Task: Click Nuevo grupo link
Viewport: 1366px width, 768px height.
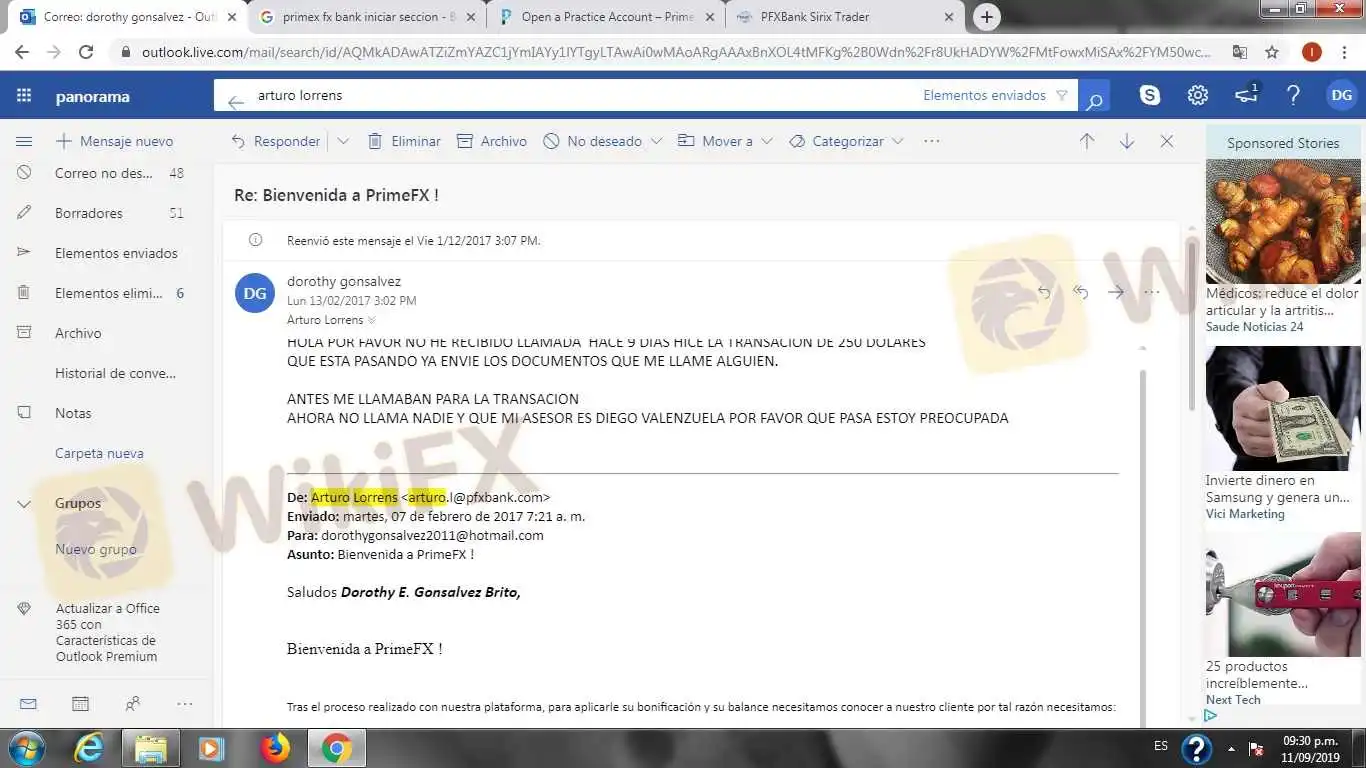Action: [96, 549]
